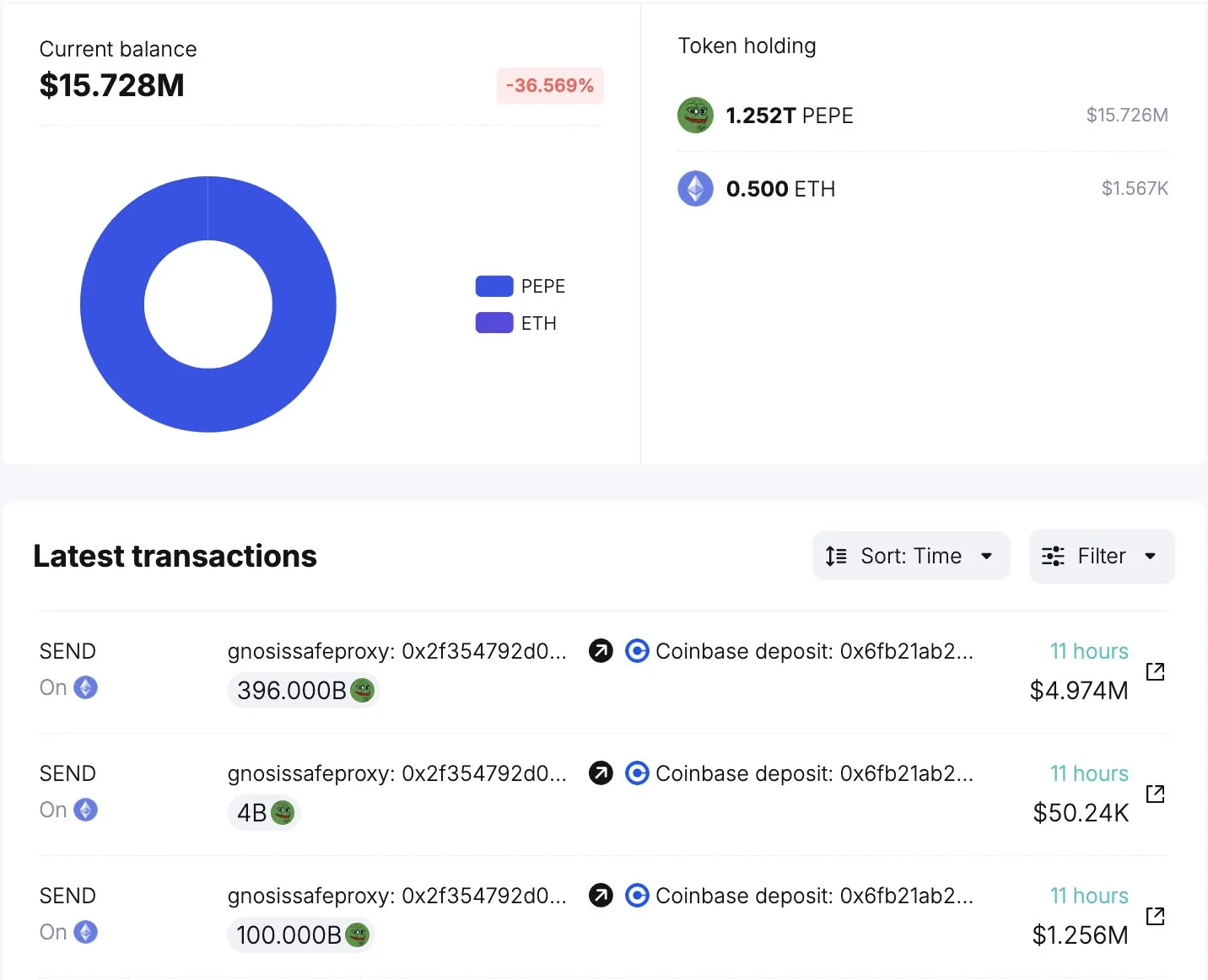Open external link for 4B transaction

click(1155, 794)
